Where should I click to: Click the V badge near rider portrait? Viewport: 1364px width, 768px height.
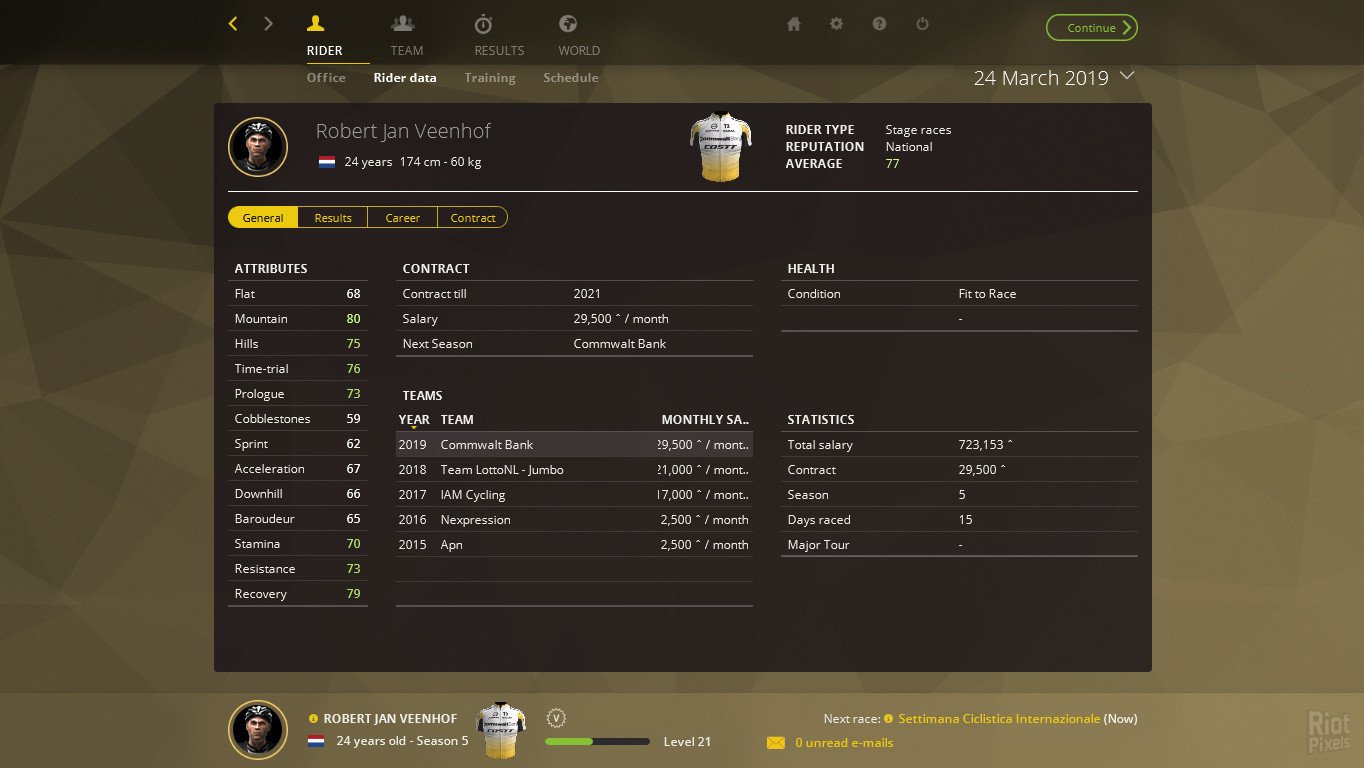tap(556, 717)
